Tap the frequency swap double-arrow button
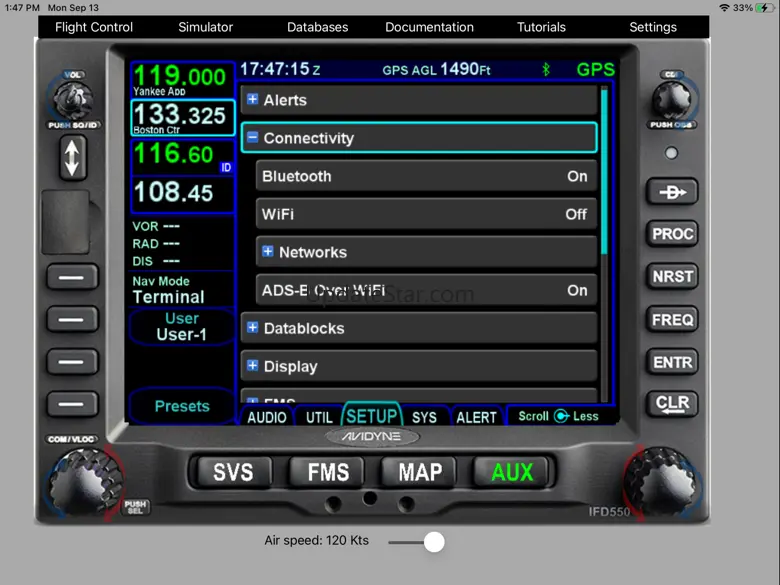Image resolution: width=780 pixels, height=585 pixels. tap(73, 158)
